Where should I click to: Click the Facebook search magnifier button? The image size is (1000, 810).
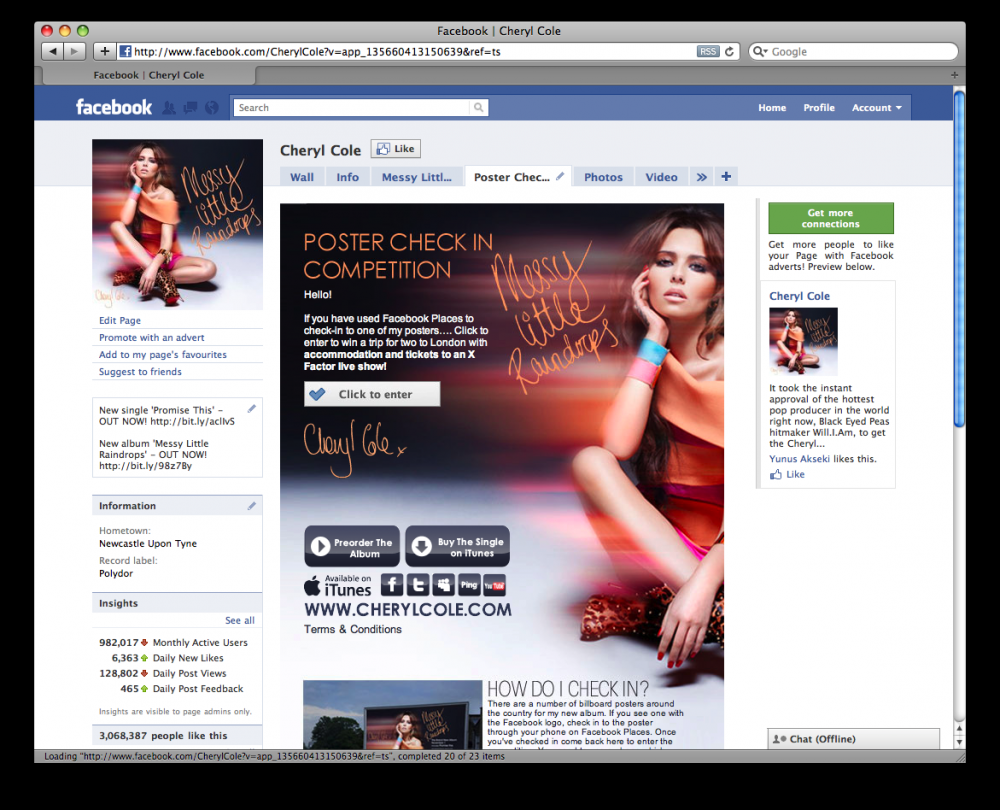point(478,108)
